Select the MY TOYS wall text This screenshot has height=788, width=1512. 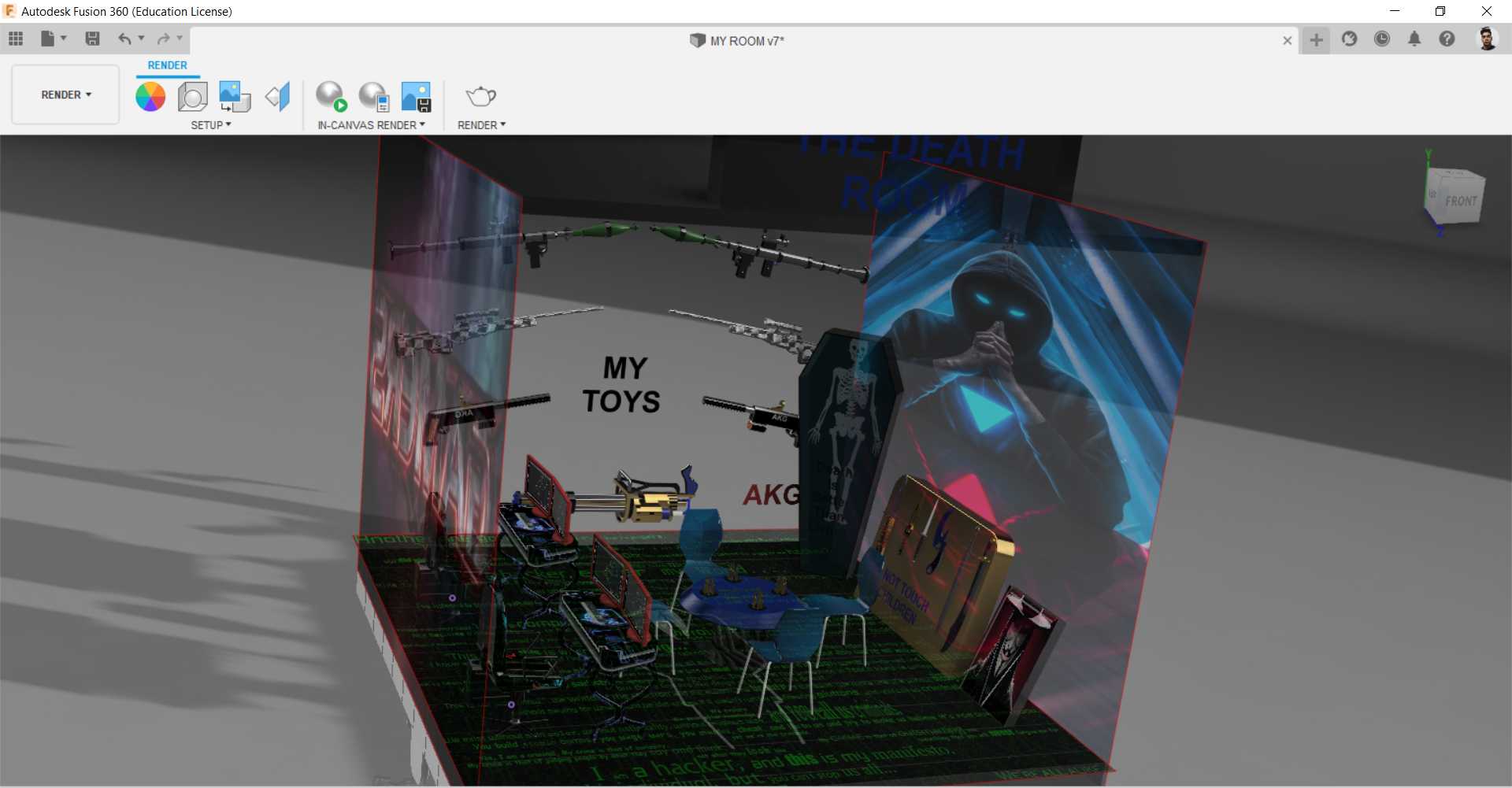(x=622, y=384)
